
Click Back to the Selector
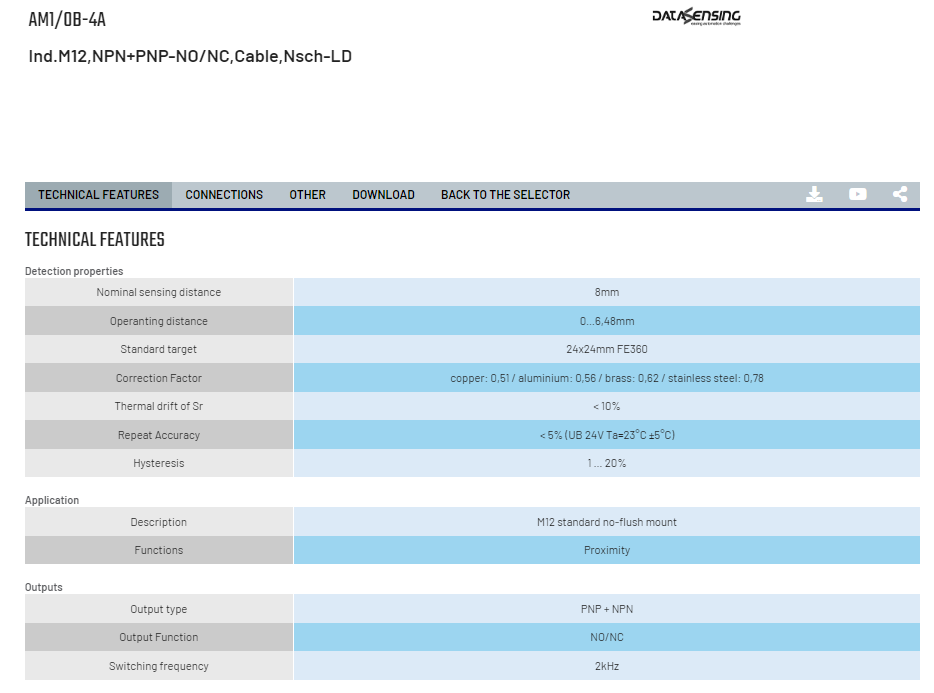[x=505, y=195]
